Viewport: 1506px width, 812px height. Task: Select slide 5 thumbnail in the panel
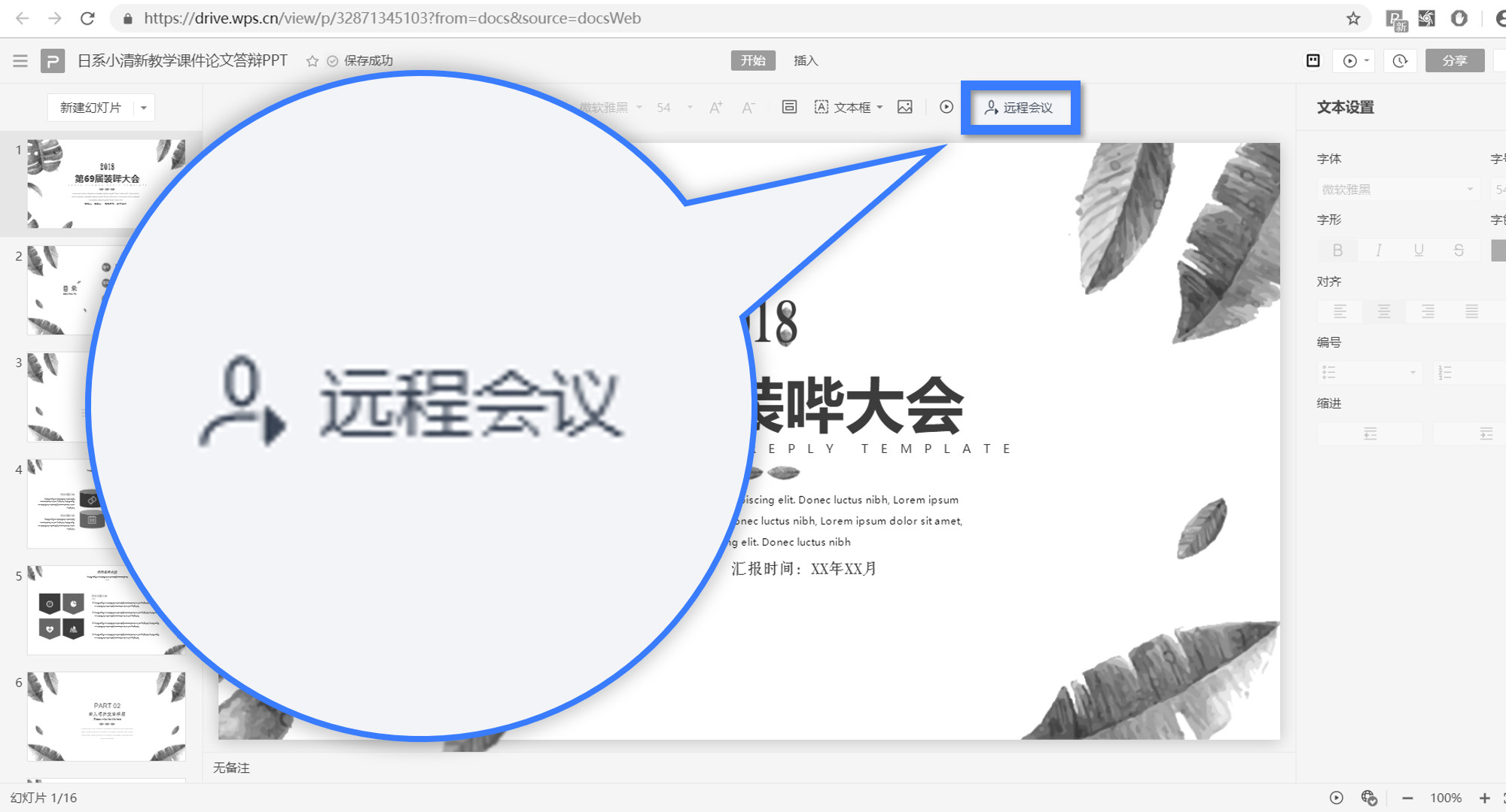pos(105,608)
